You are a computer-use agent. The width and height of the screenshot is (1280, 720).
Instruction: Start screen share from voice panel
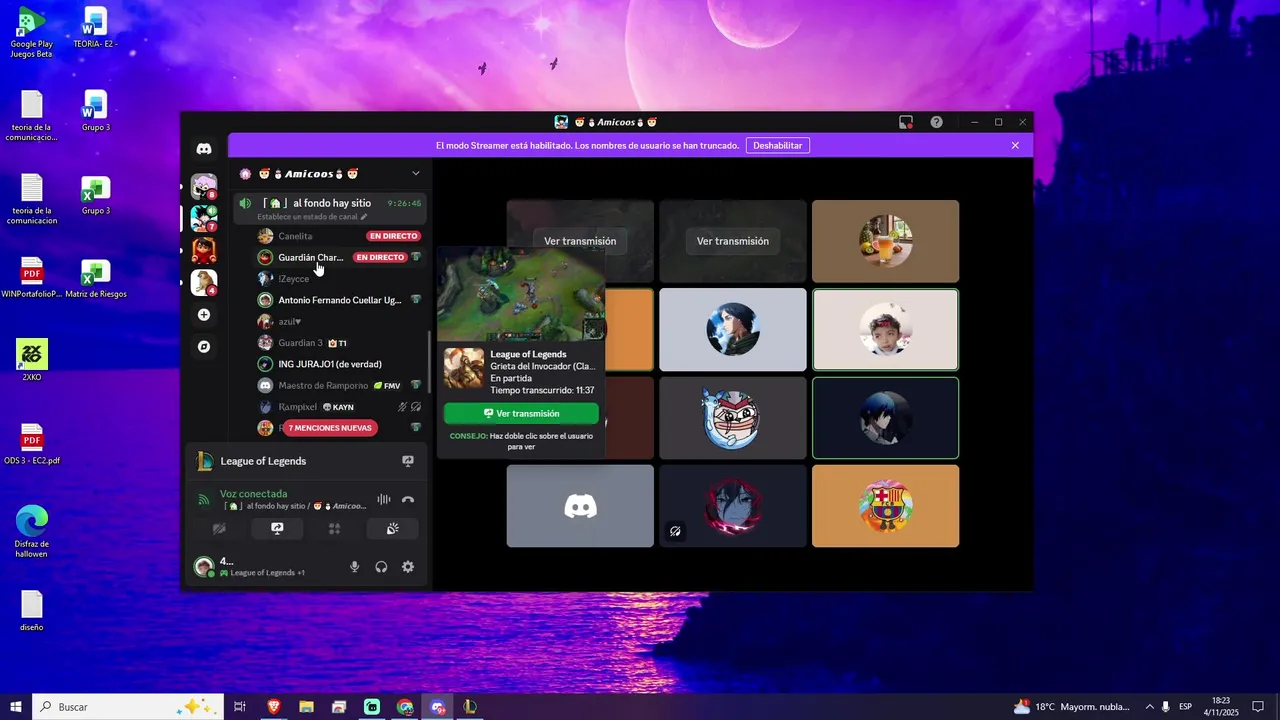click(277, 529)
